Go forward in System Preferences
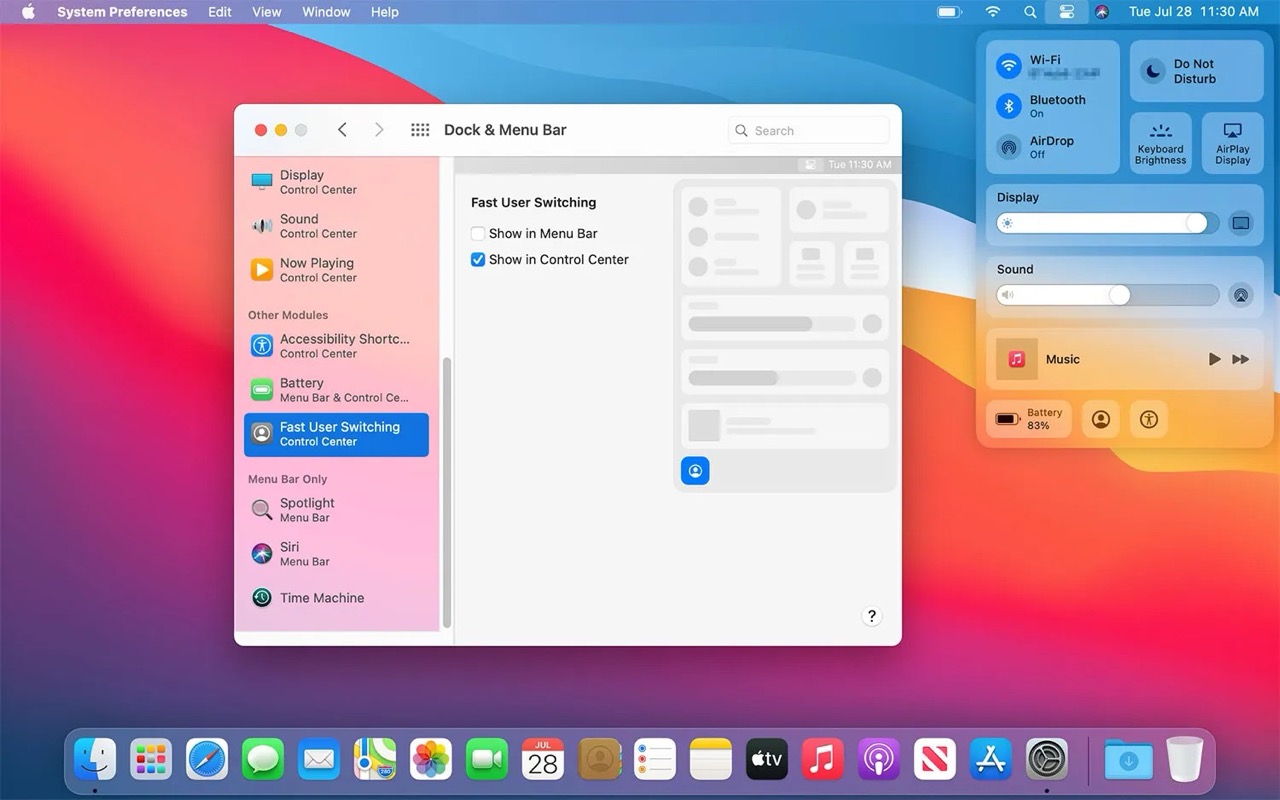Screen dimensions: 1280x800 click(x=379, y=130)
